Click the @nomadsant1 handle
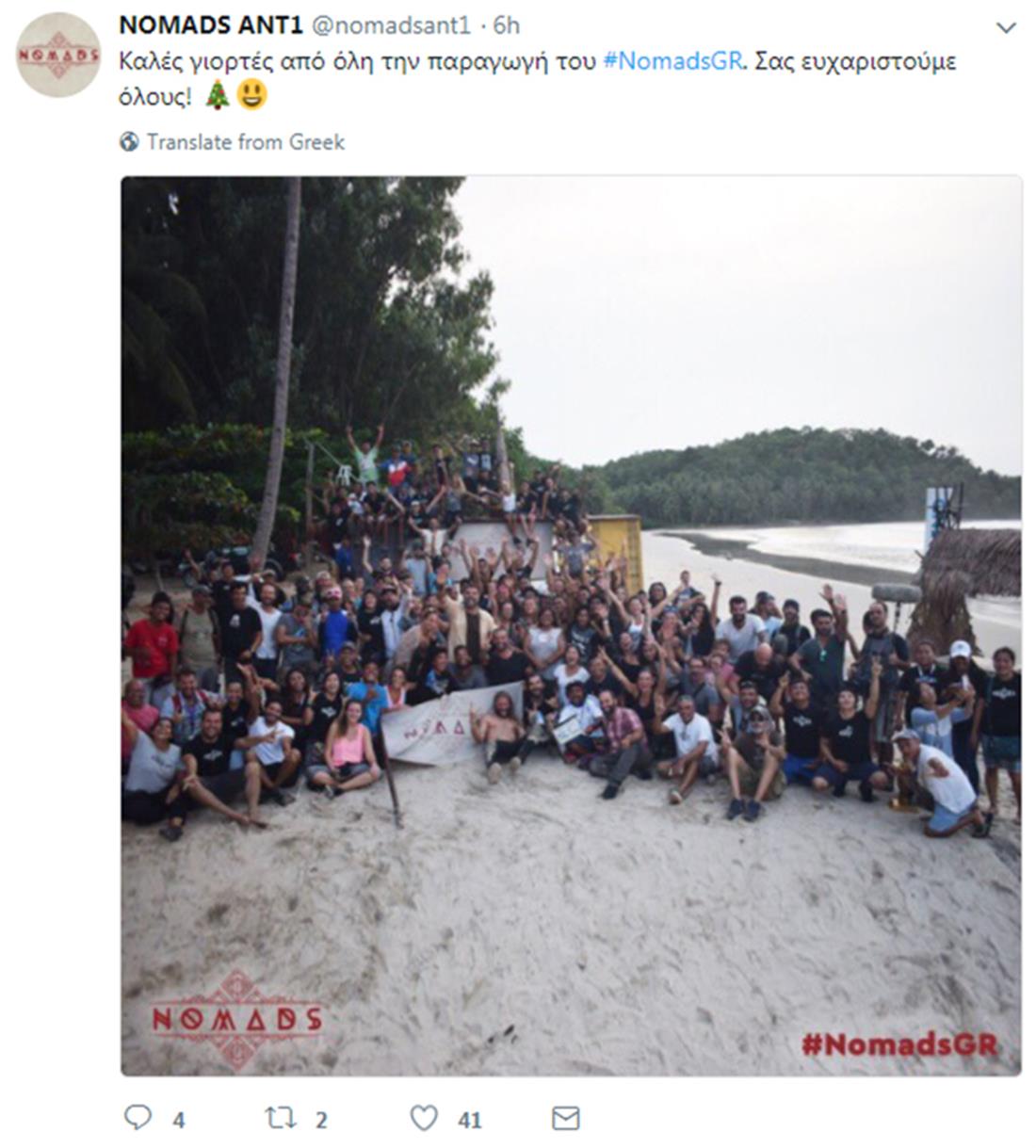The width and height of the screenshot is (1036, 1148). coord(389,24)
